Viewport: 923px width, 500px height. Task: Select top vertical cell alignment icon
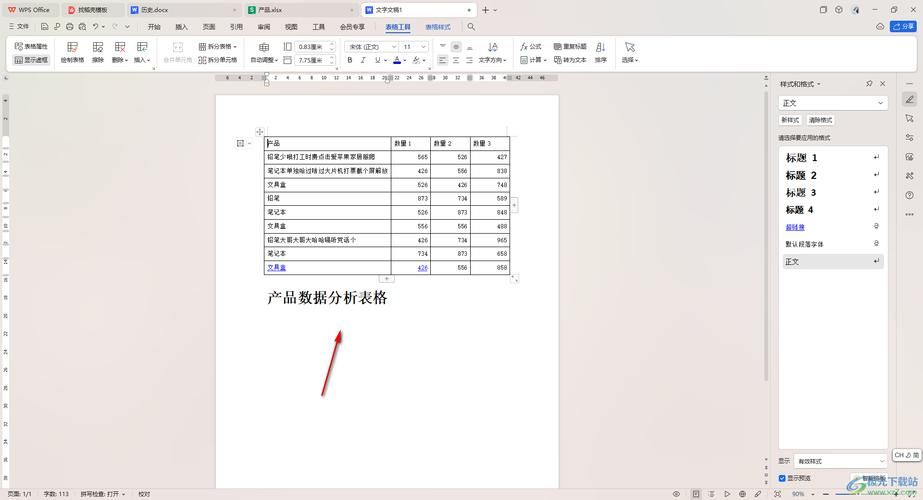[x=443, y=46]
